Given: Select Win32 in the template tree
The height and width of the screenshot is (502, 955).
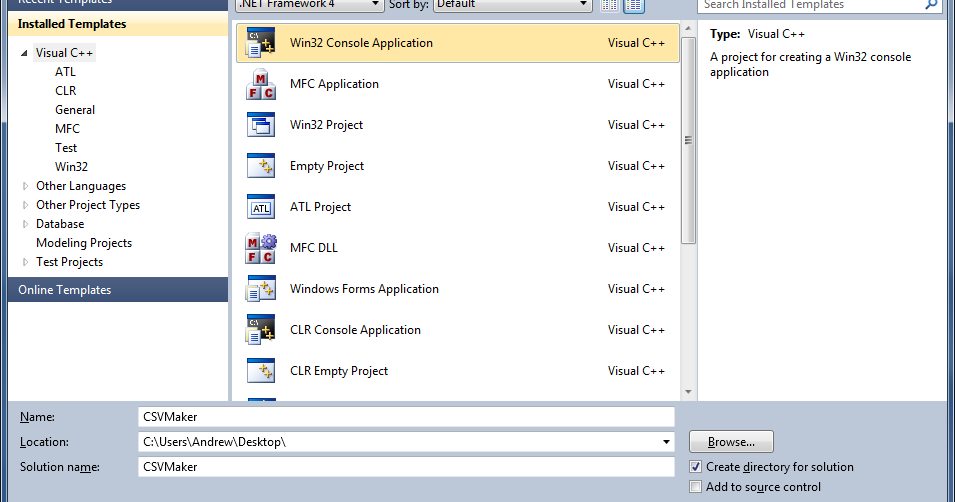Looking at the screenshot, I should pyautogui.click(x=71, y=166).
